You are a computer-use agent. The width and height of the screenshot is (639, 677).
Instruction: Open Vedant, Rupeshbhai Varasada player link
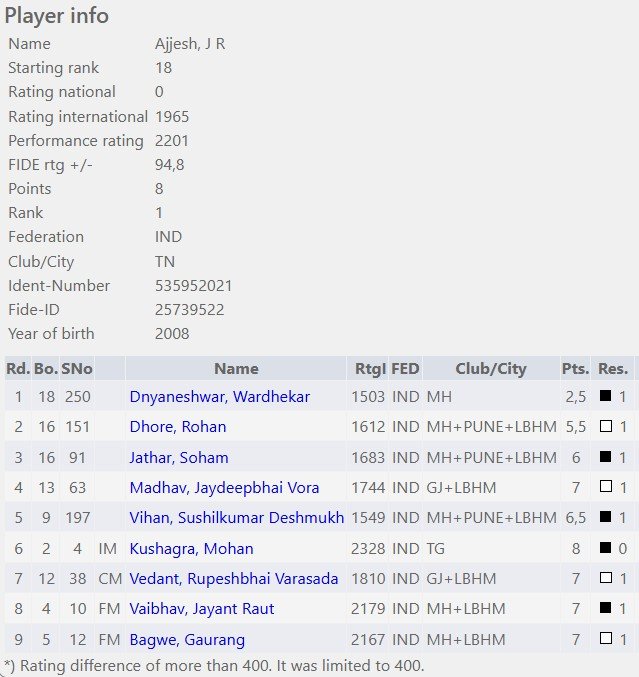[x=234, y=579]
